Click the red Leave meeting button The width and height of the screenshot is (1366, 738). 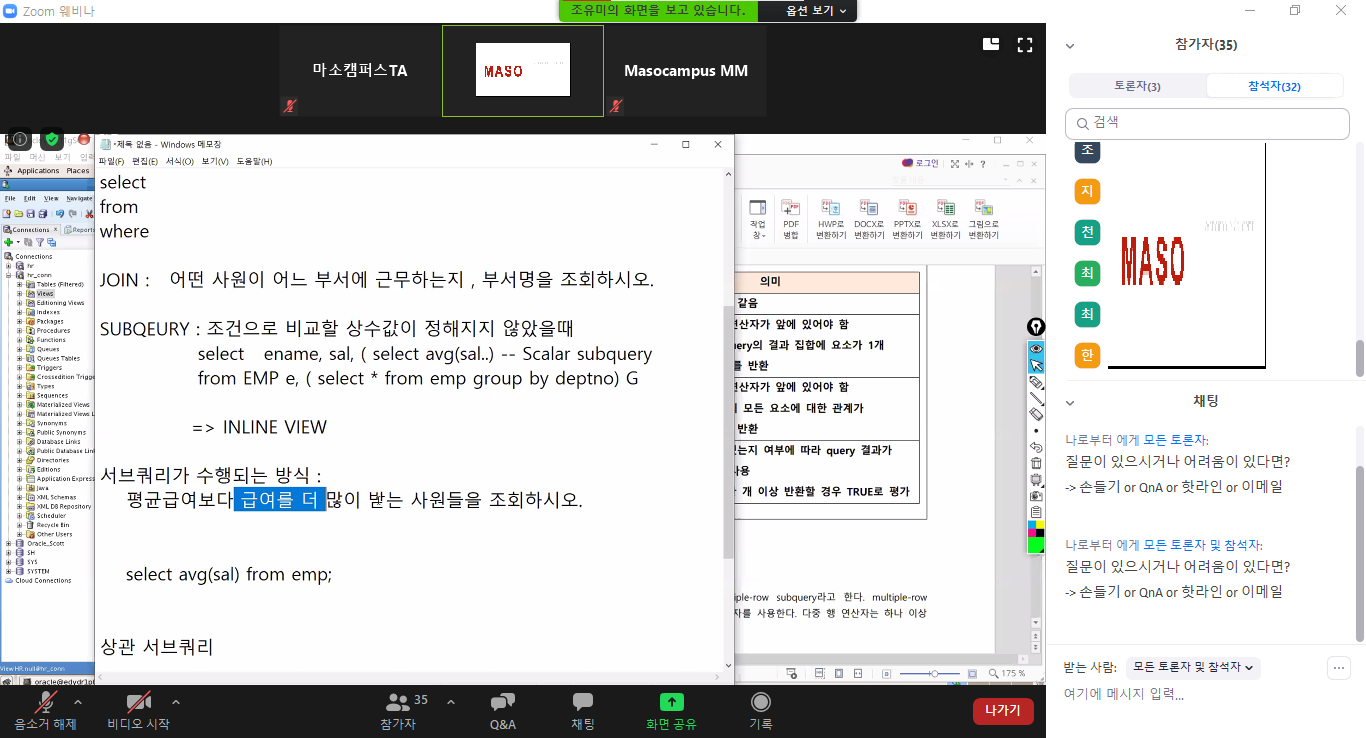1002,710
